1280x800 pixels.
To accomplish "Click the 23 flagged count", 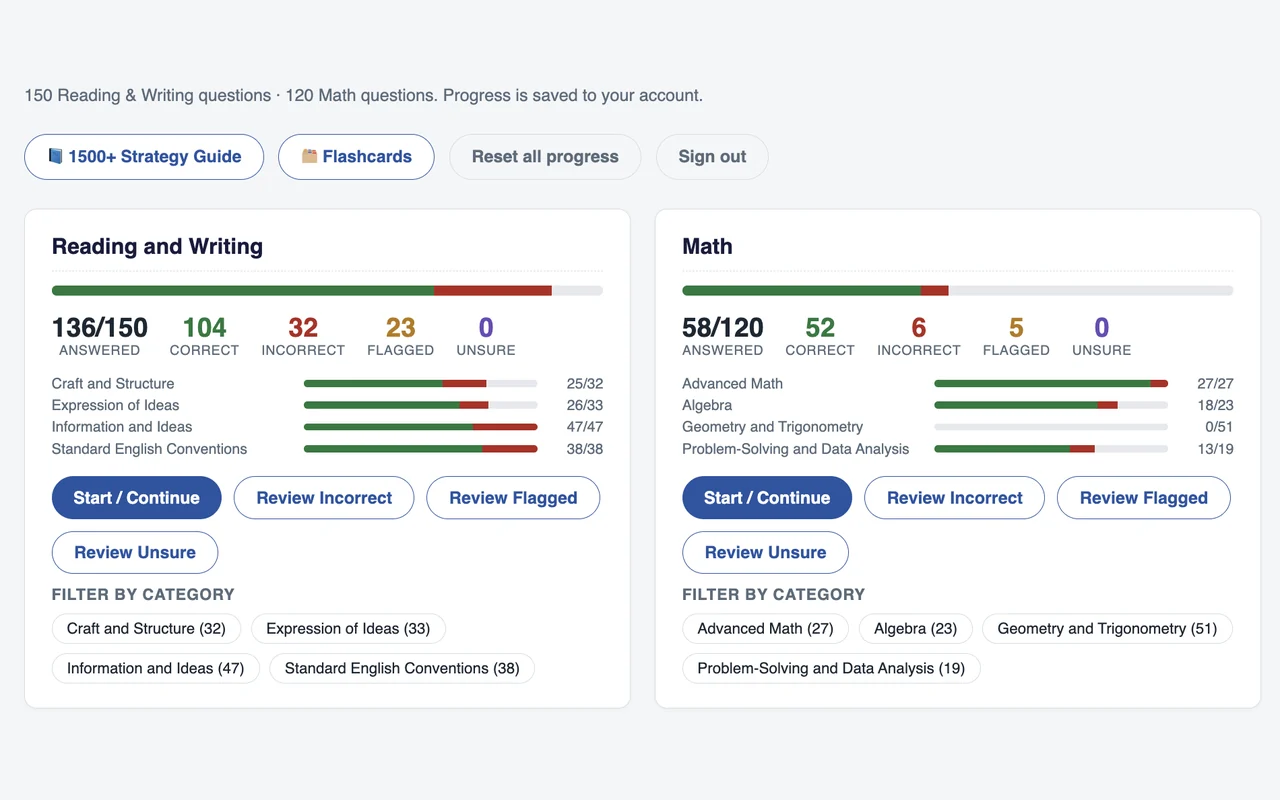I will (400, 327).
